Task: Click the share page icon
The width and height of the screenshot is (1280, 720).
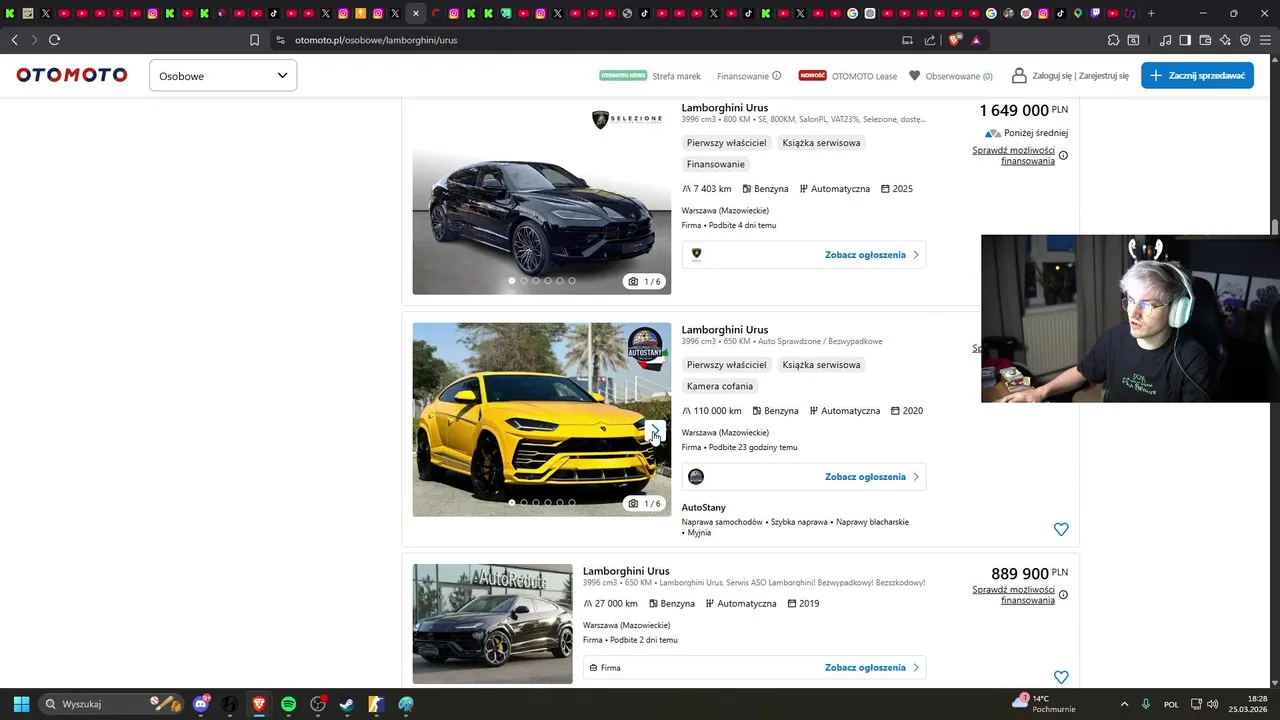Action: [930, 40]
